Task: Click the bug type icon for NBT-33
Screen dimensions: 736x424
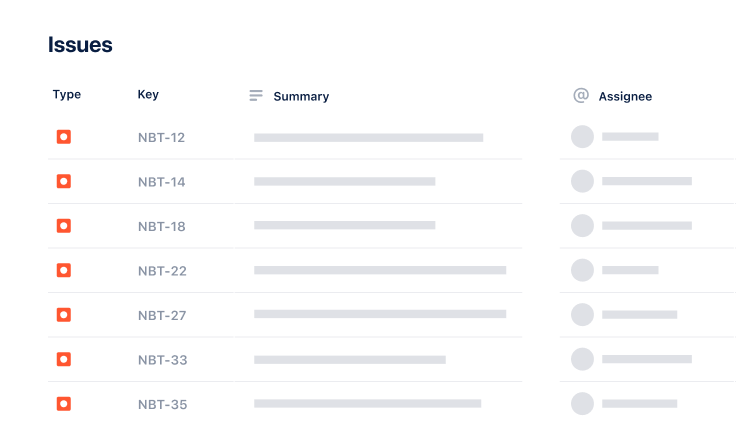Action: [x=63, y=359]
